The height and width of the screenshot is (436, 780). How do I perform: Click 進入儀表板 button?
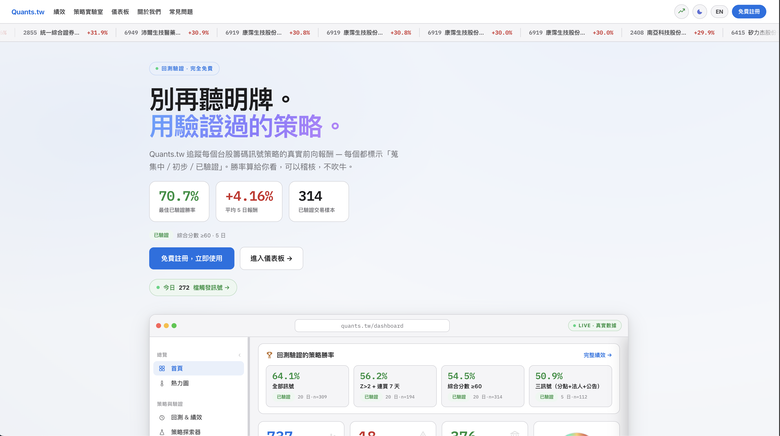click(271, 258)
